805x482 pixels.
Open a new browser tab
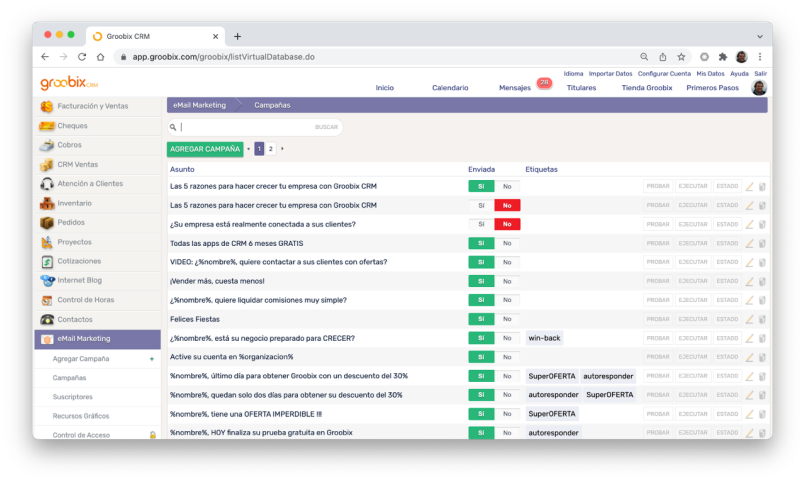237,36
